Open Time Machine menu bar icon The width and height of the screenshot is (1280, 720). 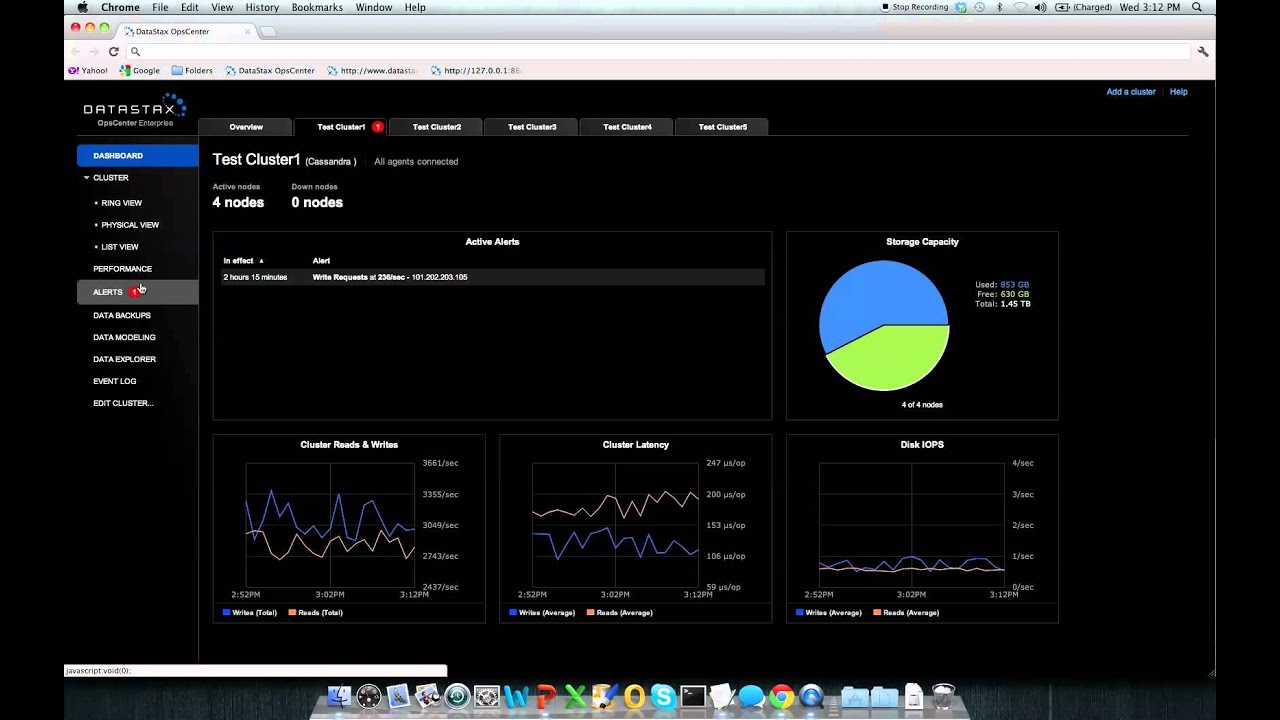point(979,7)
